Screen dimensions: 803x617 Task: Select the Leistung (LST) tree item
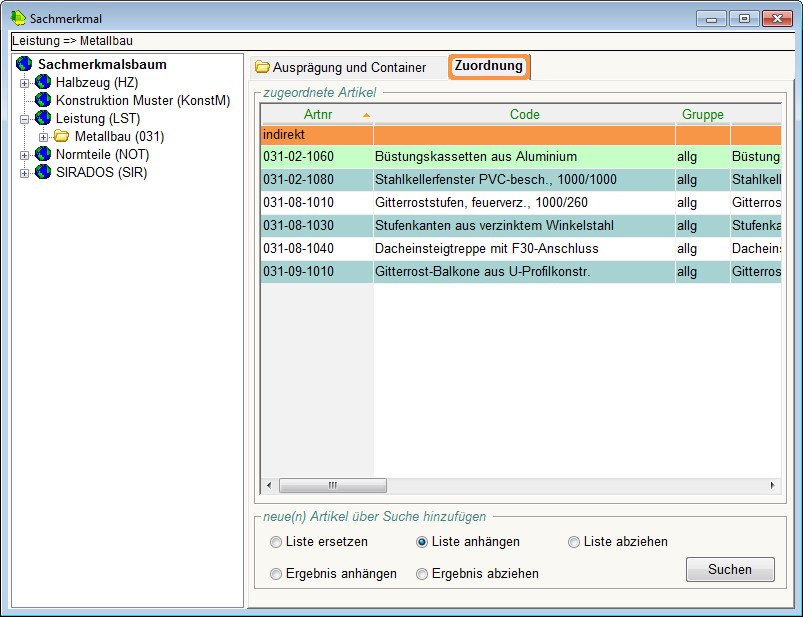click(98, 118)
